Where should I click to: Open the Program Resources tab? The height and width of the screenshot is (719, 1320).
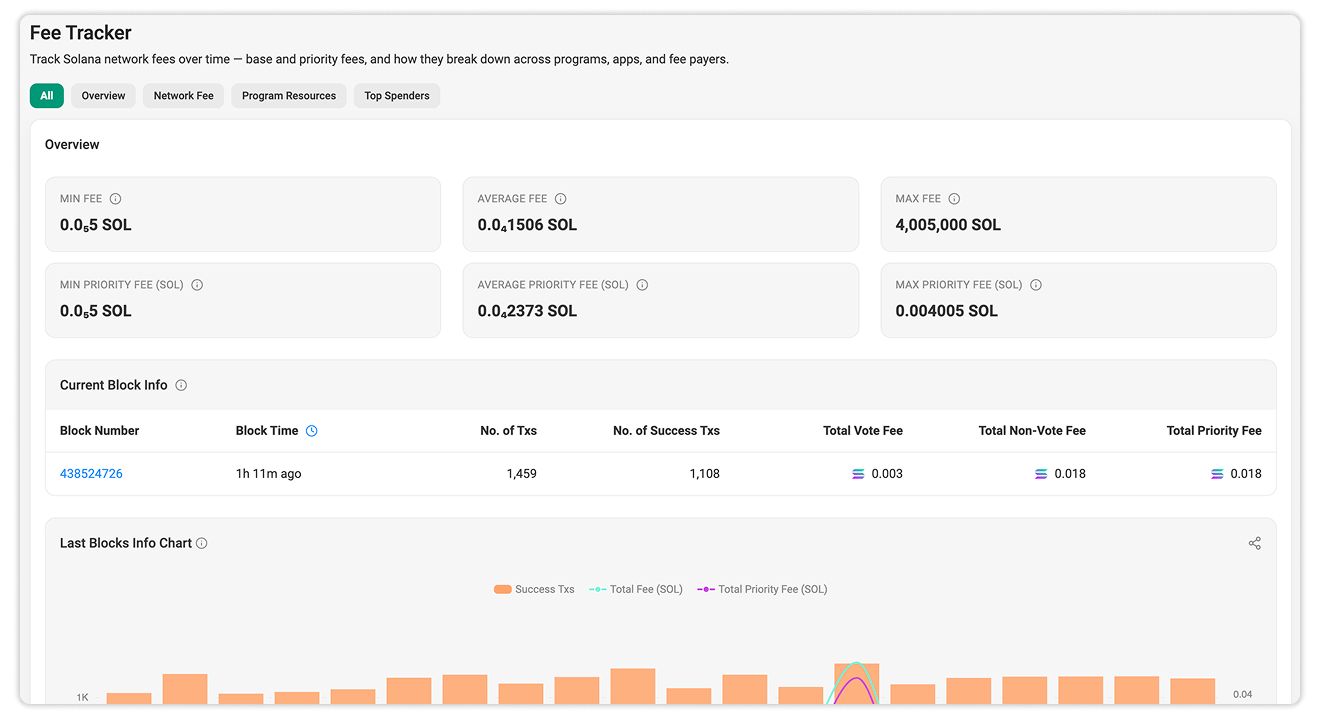pos(289,96)
